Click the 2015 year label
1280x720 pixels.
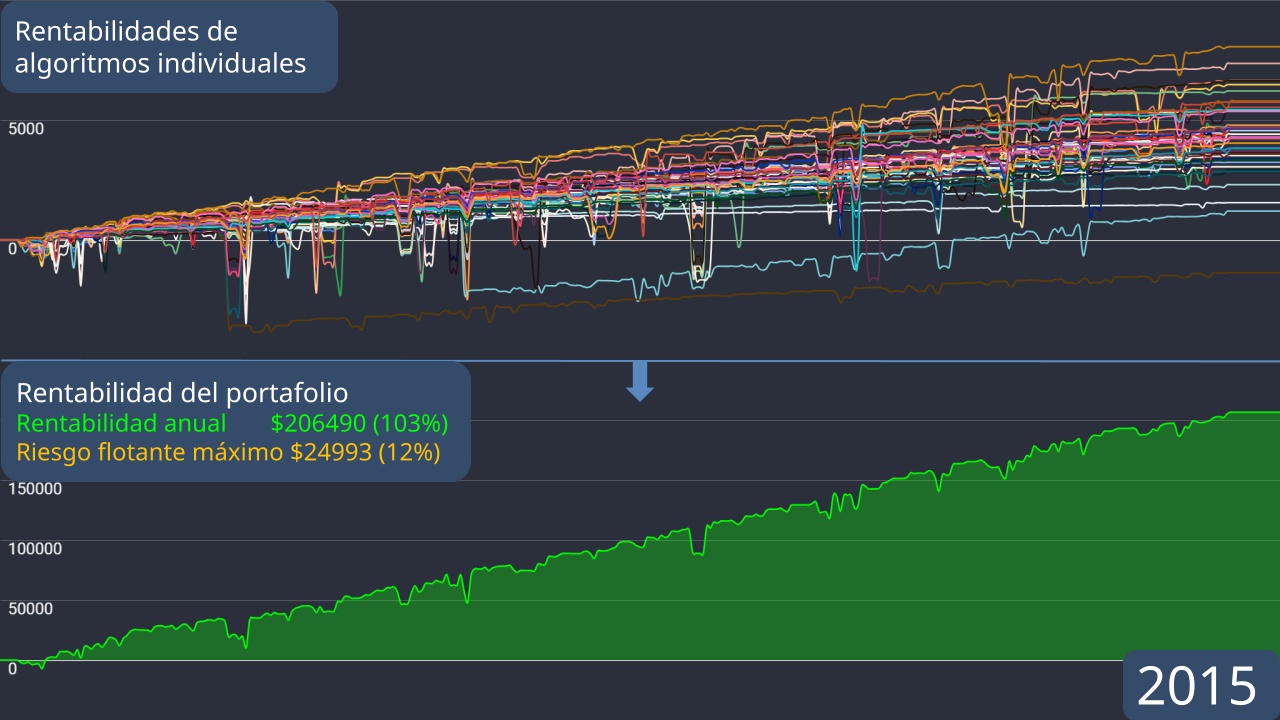click(1197, 686)
